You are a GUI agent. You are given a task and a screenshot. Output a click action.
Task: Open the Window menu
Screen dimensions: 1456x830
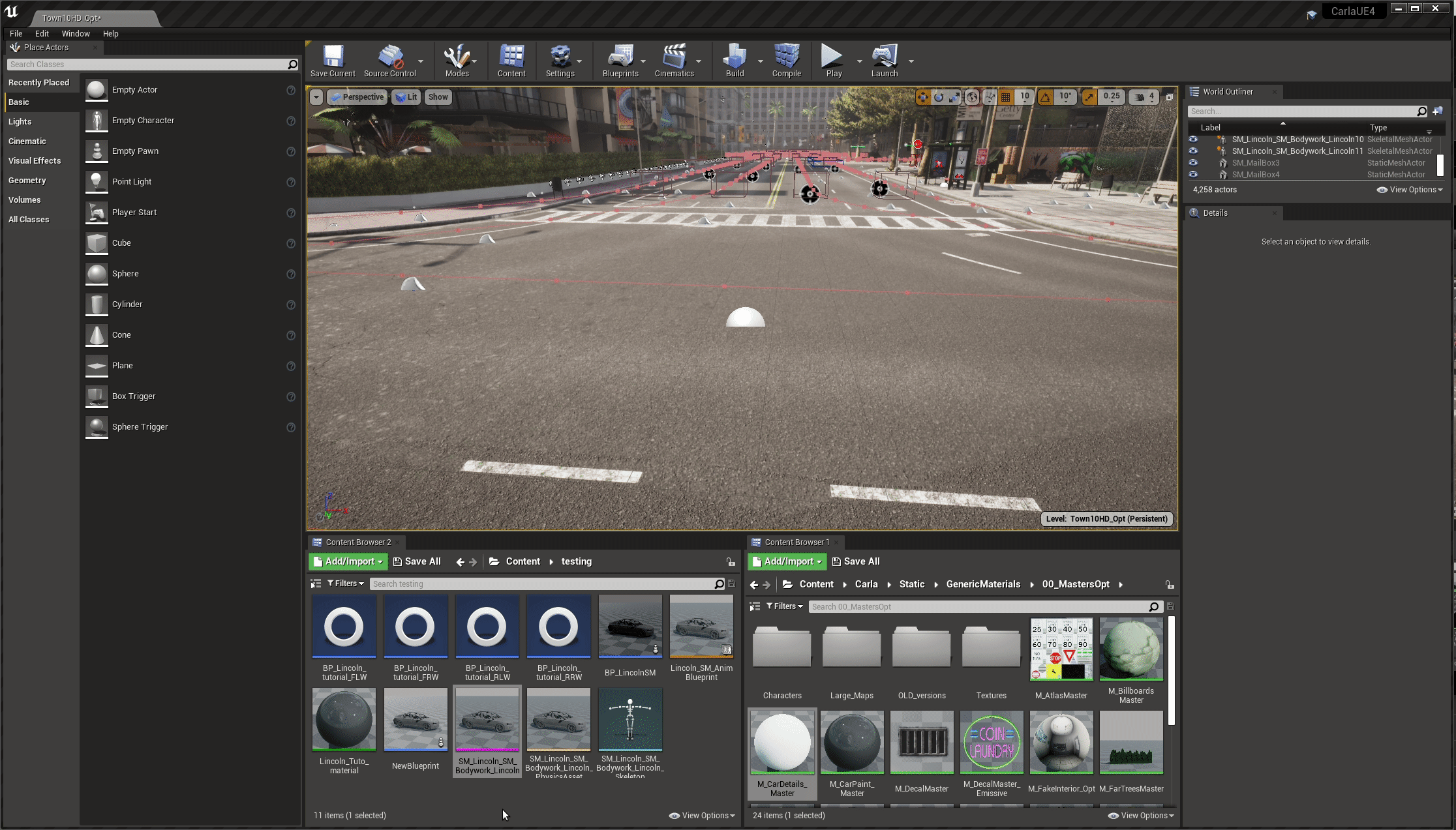pos(76,33)
